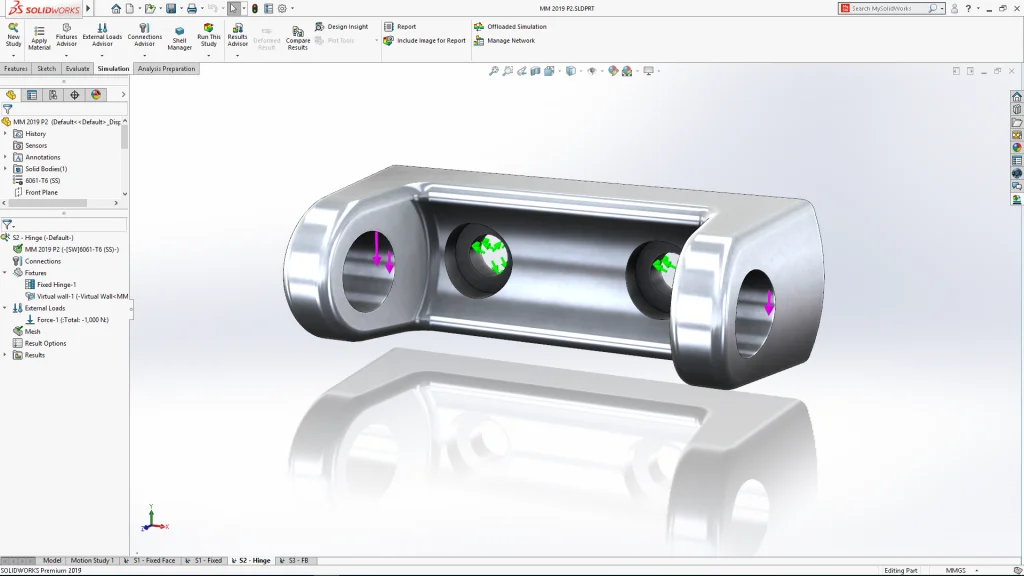The image size is (1024, 576).
Task: Toggle the Rebuild traffic light icon
Action: [x=254, y=8]
